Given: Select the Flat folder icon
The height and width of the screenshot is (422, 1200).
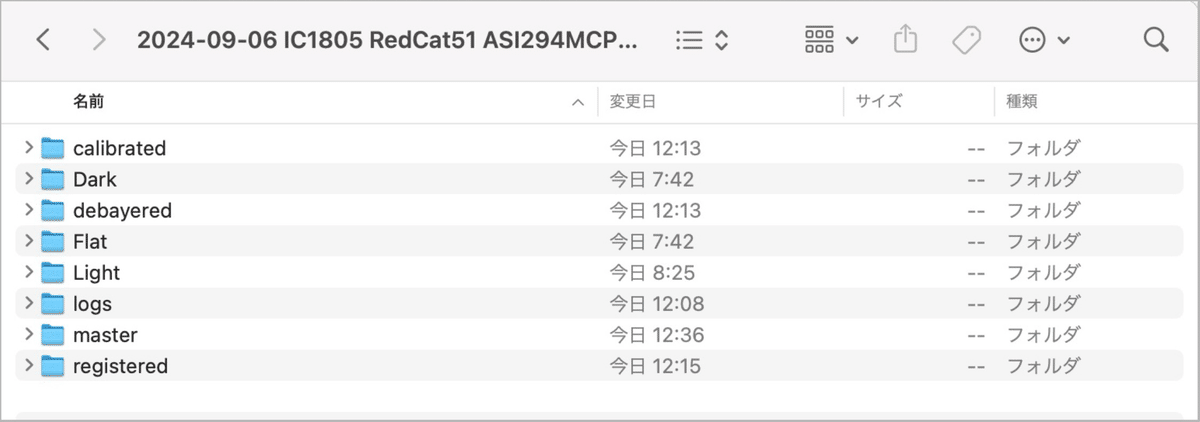Looking at the screenshot, I should click(53, 242).
